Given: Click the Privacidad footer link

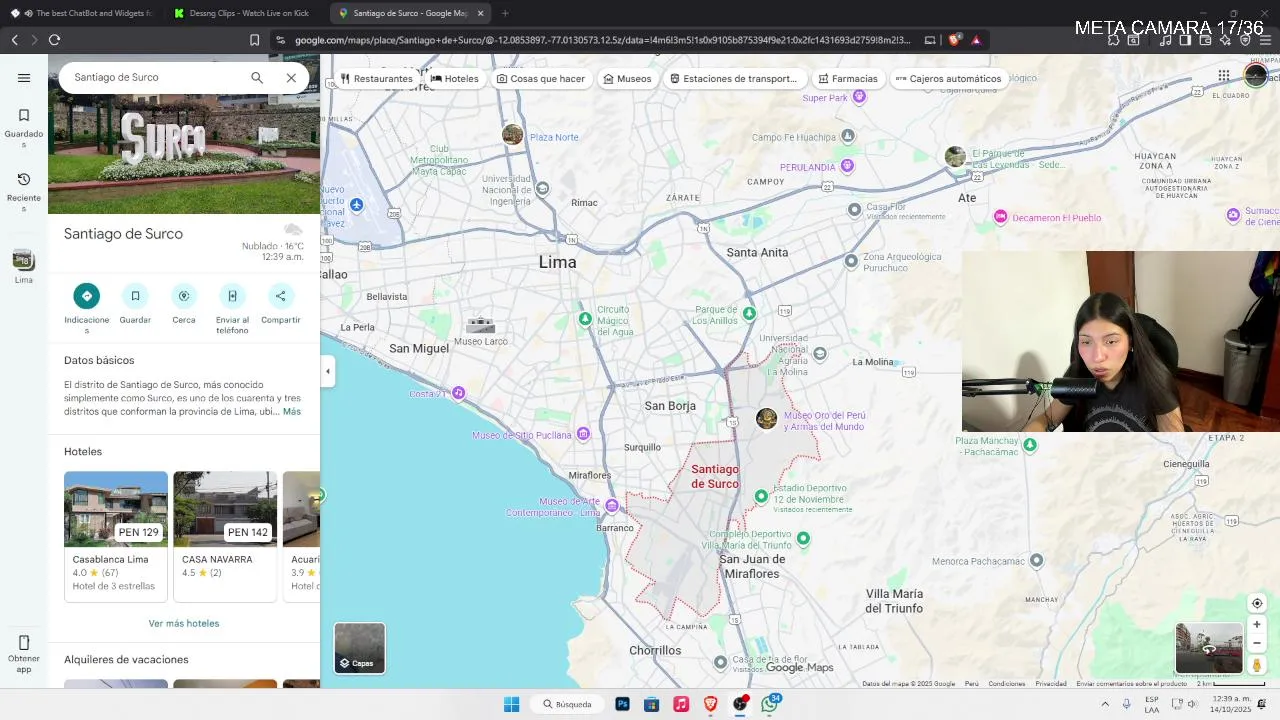Looking at the screenshot, I should [x=1051, y=684].
